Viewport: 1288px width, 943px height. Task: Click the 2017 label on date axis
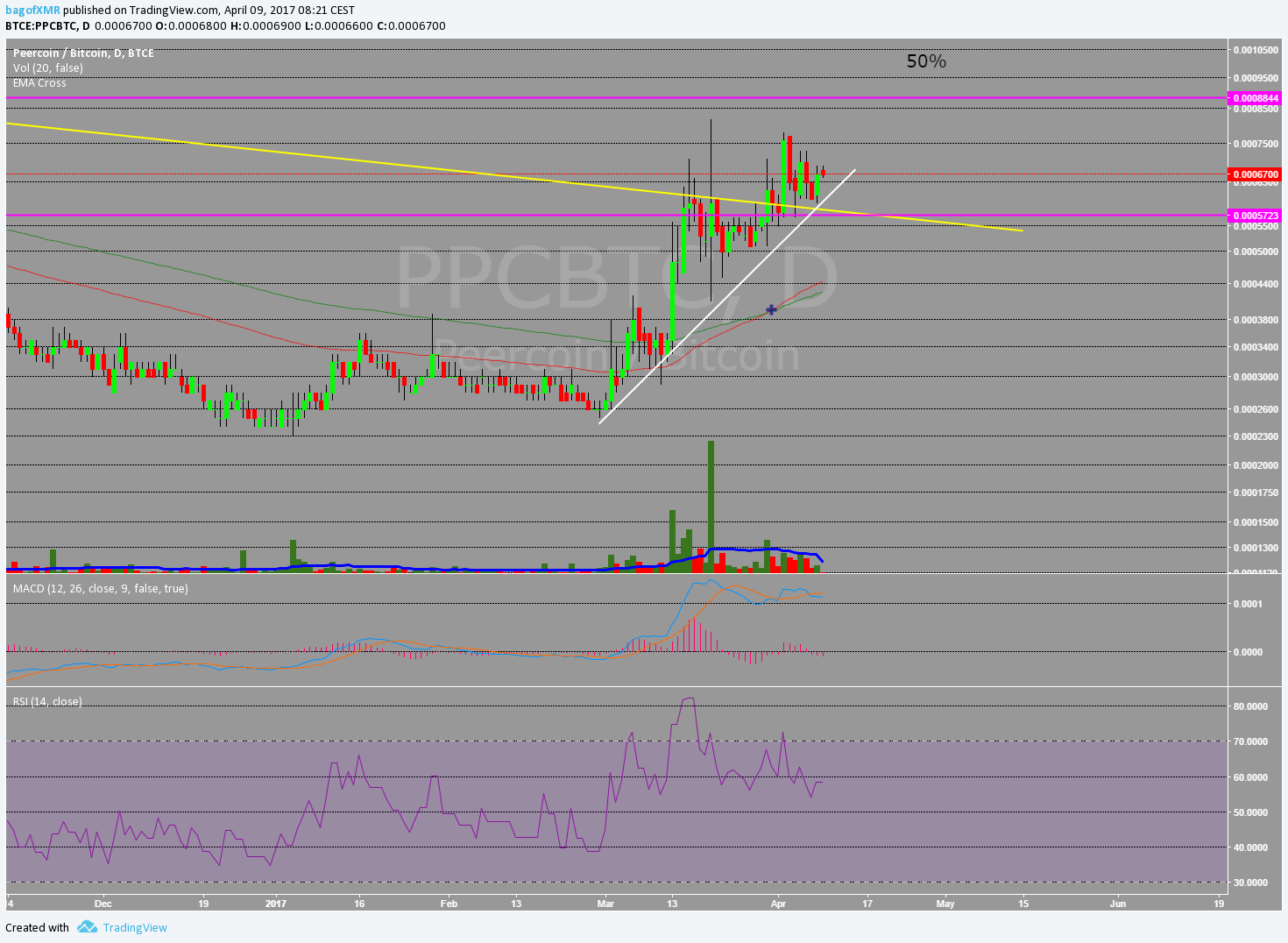click(276, 903)
